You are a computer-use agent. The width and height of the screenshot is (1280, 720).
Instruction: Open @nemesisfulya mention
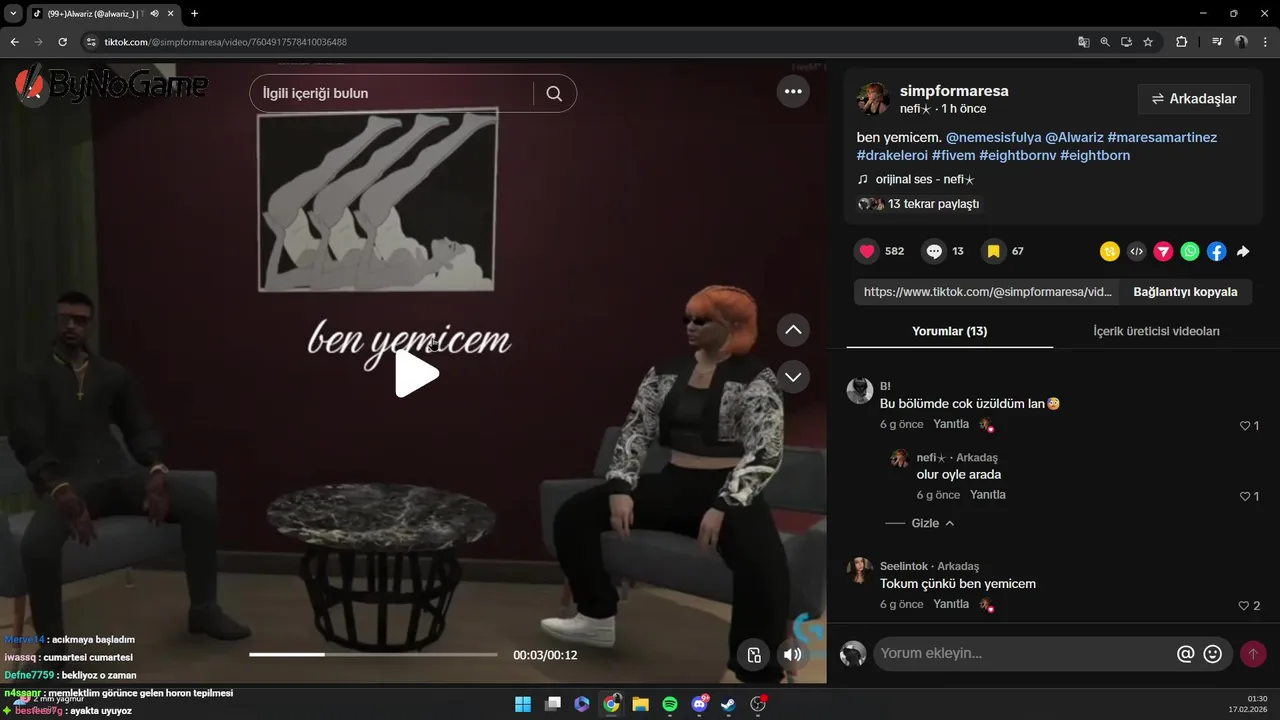[993, 137]
